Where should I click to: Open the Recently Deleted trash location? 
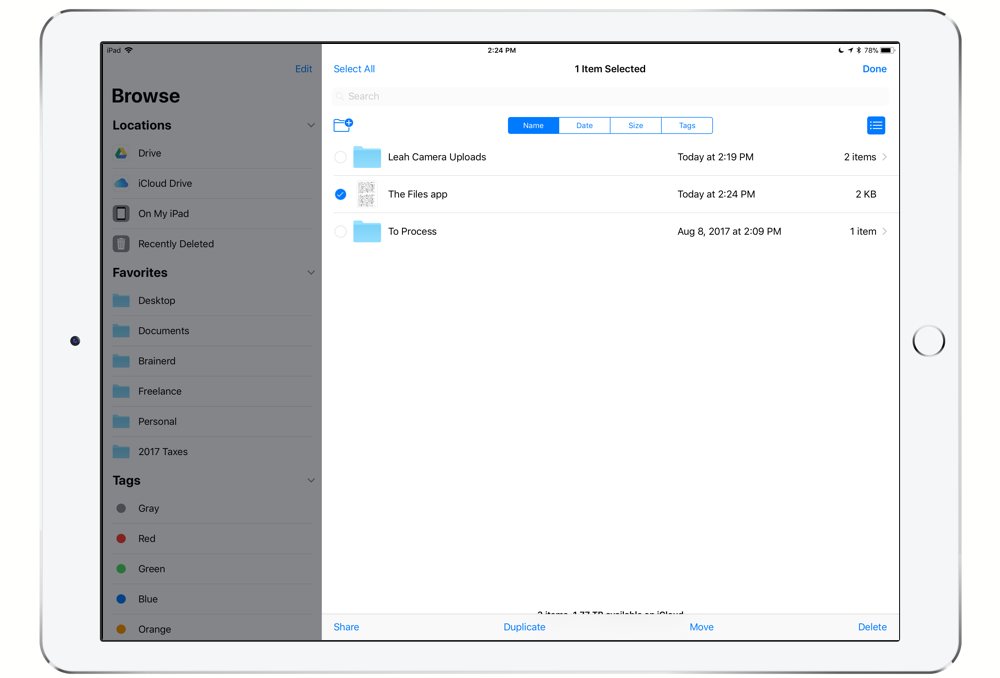point(175,244)
